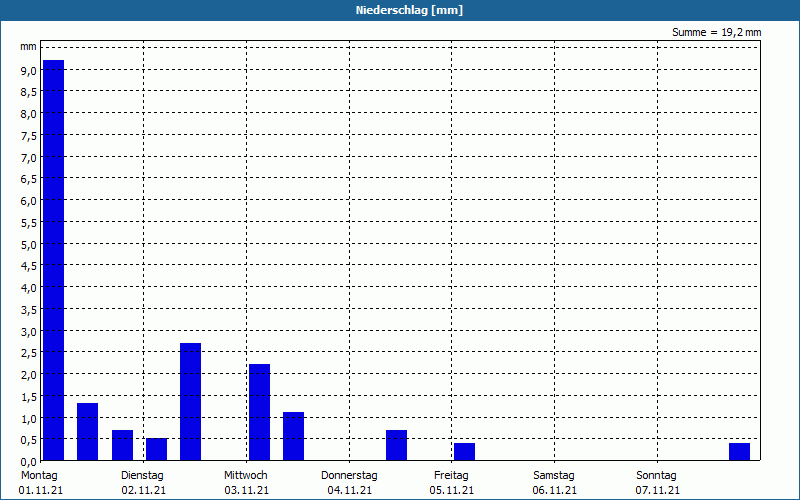Click the 7,5 y-axis value
800x500 pixels.
pos(29,136)
